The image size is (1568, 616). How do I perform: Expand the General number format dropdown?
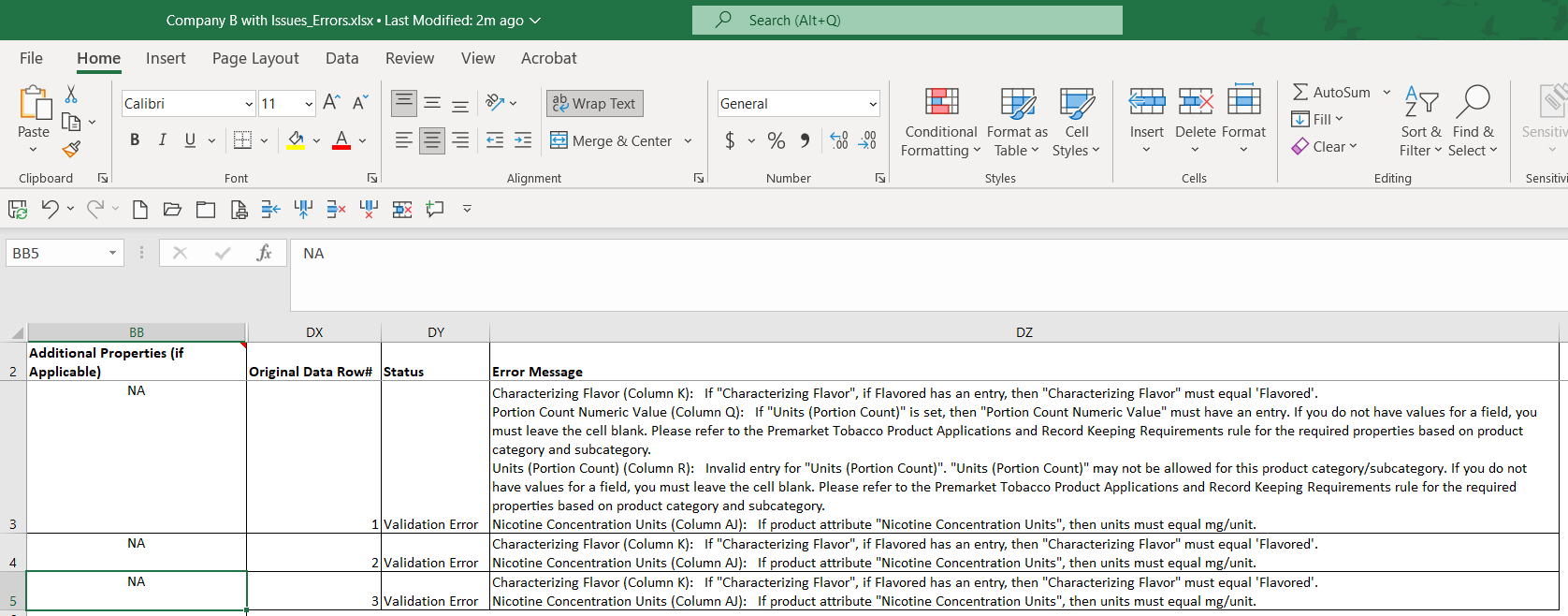[x=873, y=104]
